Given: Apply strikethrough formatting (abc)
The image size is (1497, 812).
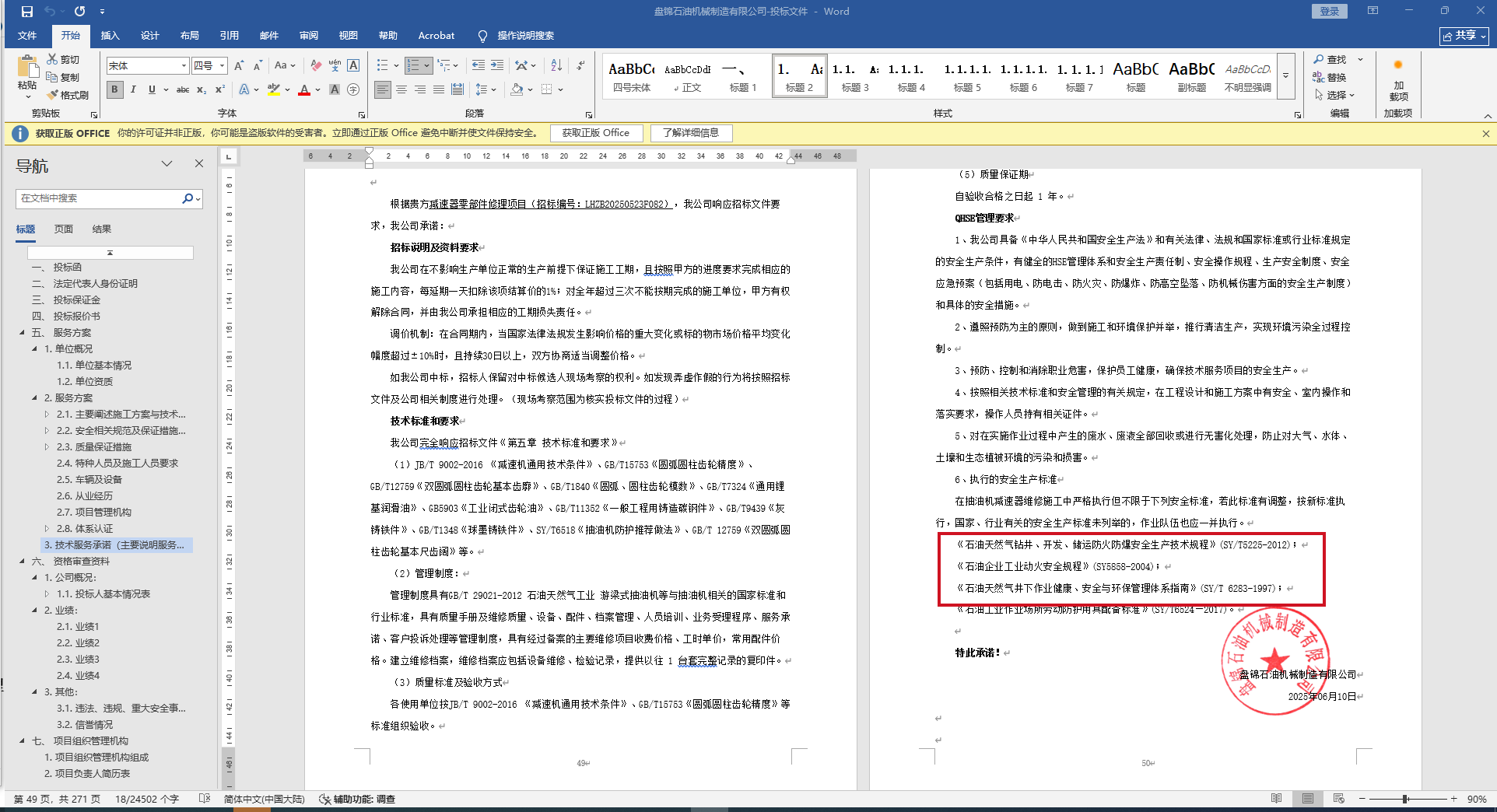Looking at the screenshot, I should 183,89.
